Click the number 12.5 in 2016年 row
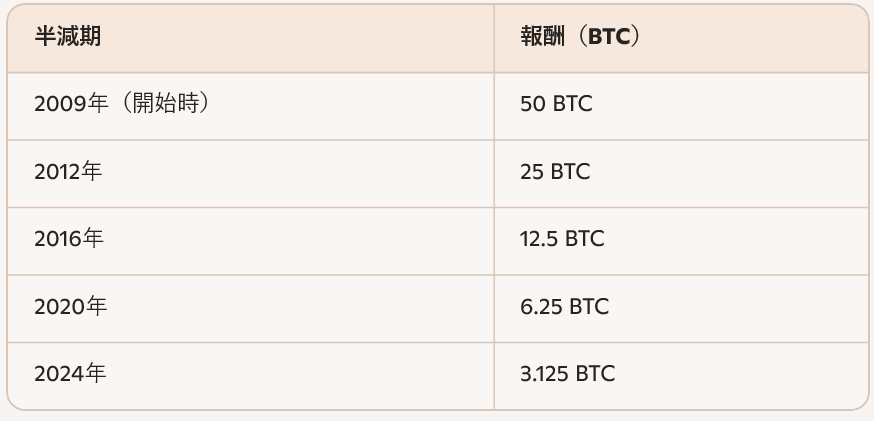This screenshot has height=421, width=874. coord(539,239)
